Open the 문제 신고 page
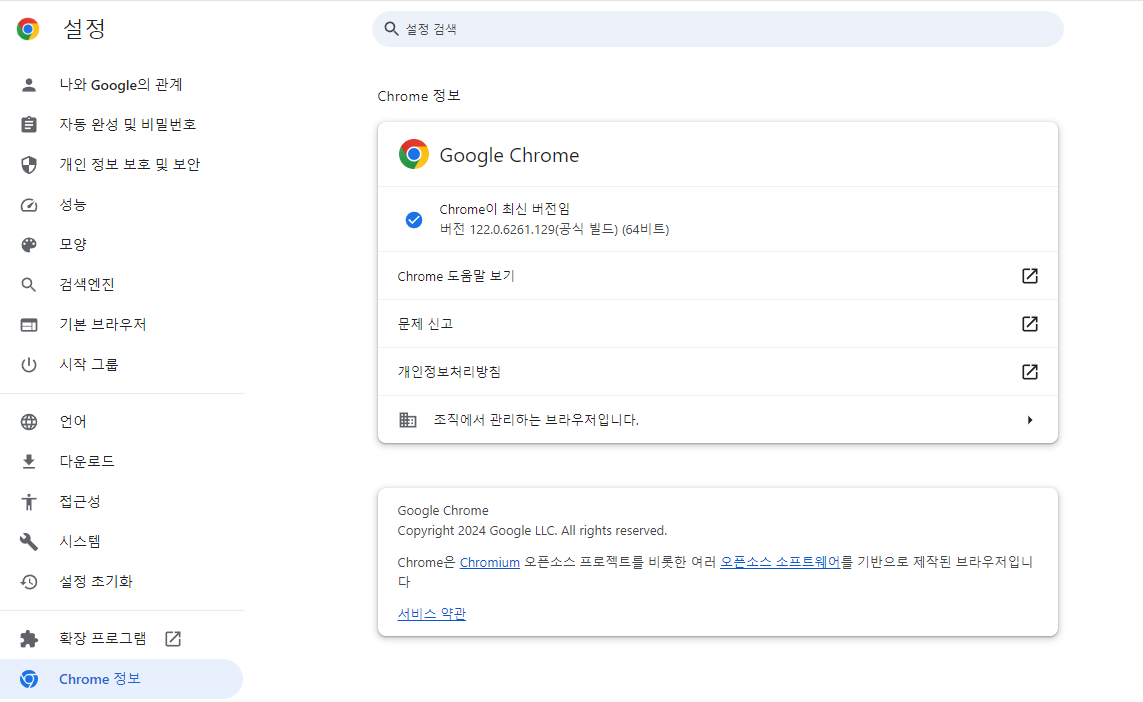1143x702 pixels. click(1029, 323)
